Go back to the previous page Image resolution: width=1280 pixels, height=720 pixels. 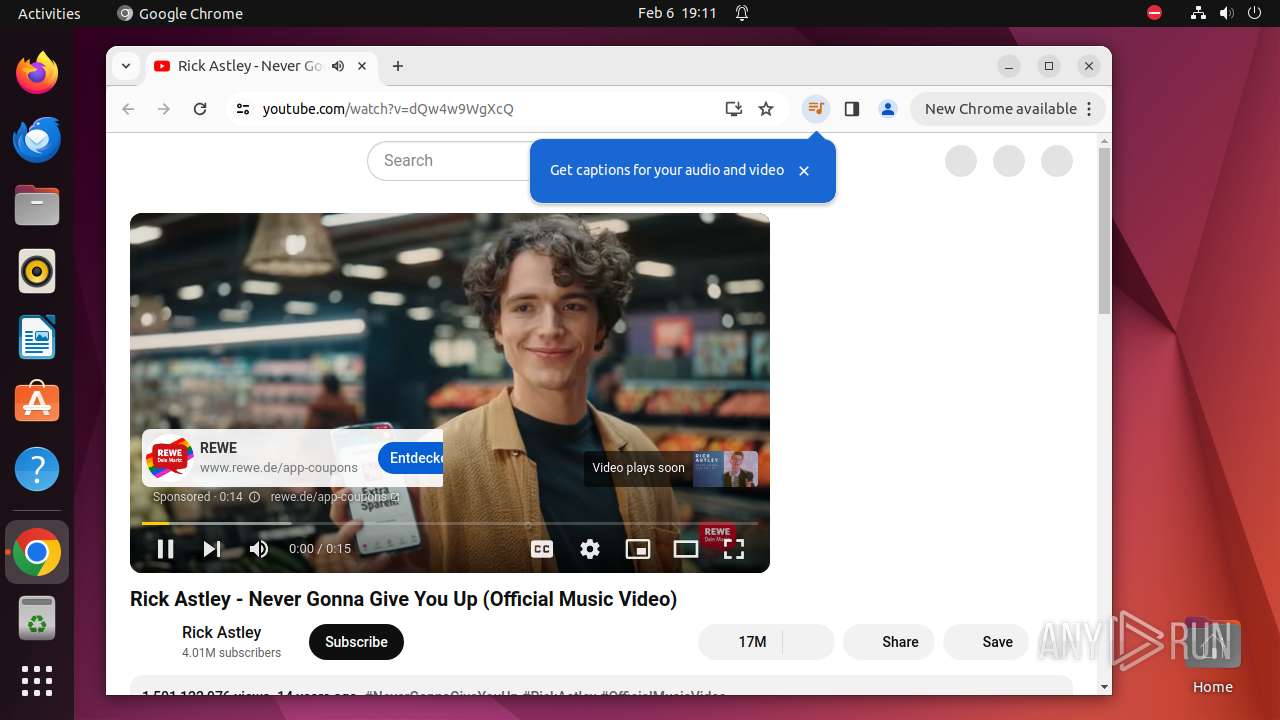pos(128,109)
